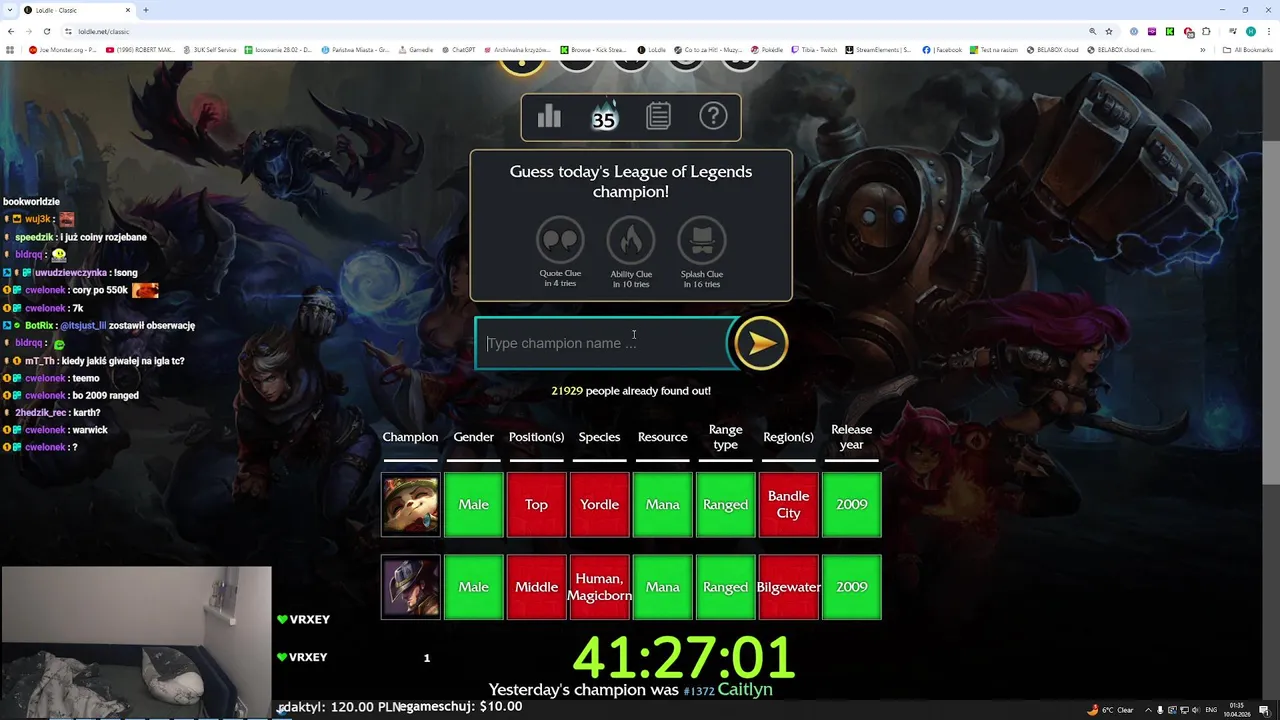1280x720 pixels.
Task: Select the Yordle species cell
Action: (x=599, y=504)
